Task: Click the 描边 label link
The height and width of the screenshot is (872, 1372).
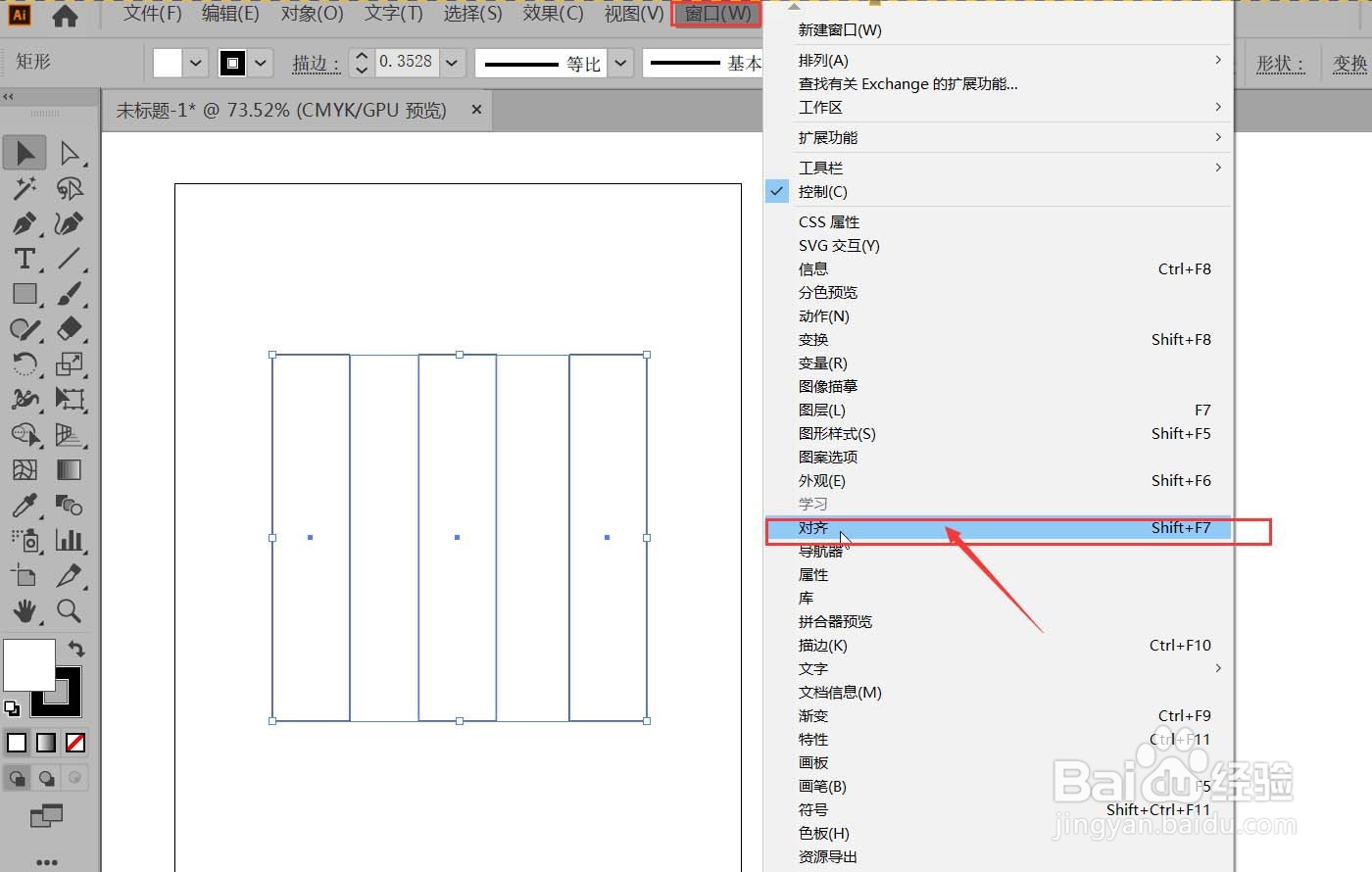Action: tap(317, 63)
